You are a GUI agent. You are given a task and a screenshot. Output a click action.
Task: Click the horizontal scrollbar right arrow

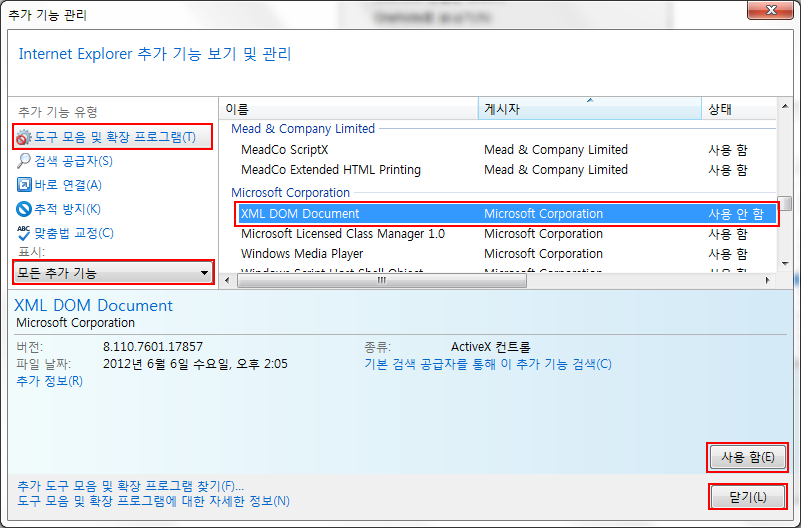tap(767, 280)
